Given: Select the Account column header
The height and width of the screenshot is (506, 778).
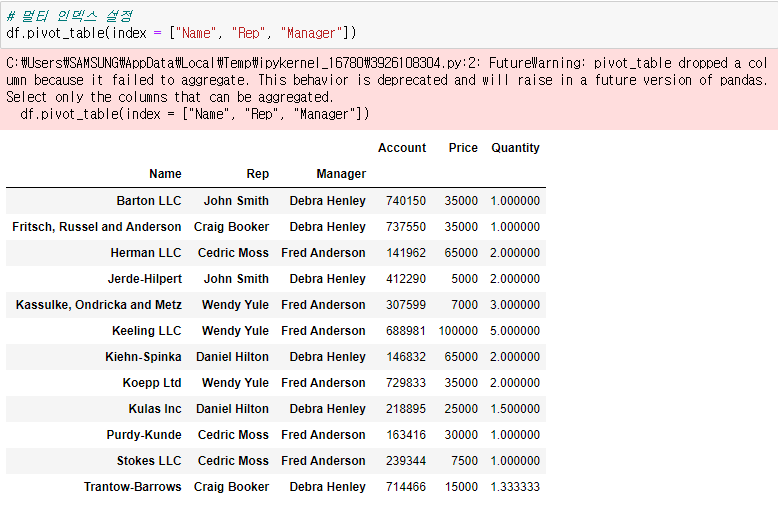Looking at the screenshot, I should click(402, 148).
